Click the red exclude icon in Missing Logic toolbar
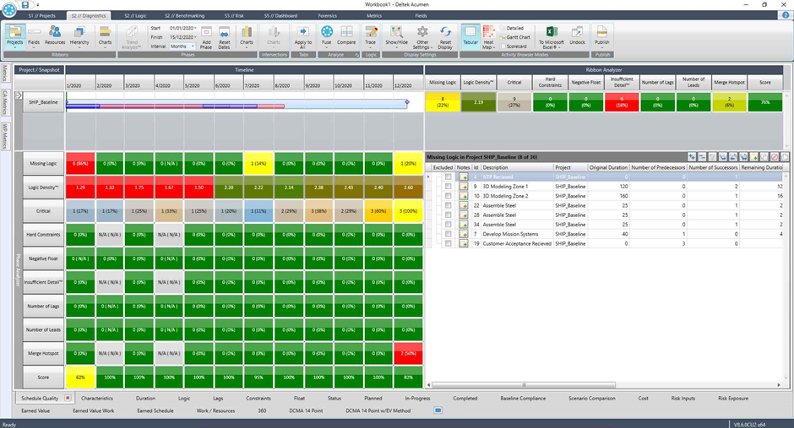794x428 pixels. point(774,157)
